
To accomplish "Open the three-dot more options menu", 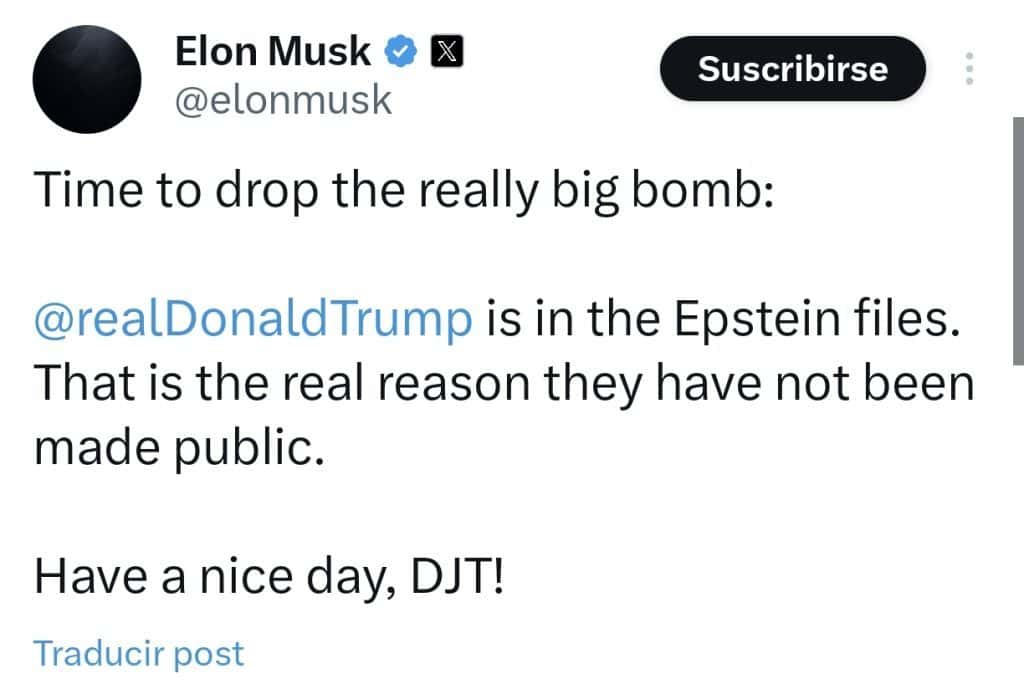I will coord(967,68).
